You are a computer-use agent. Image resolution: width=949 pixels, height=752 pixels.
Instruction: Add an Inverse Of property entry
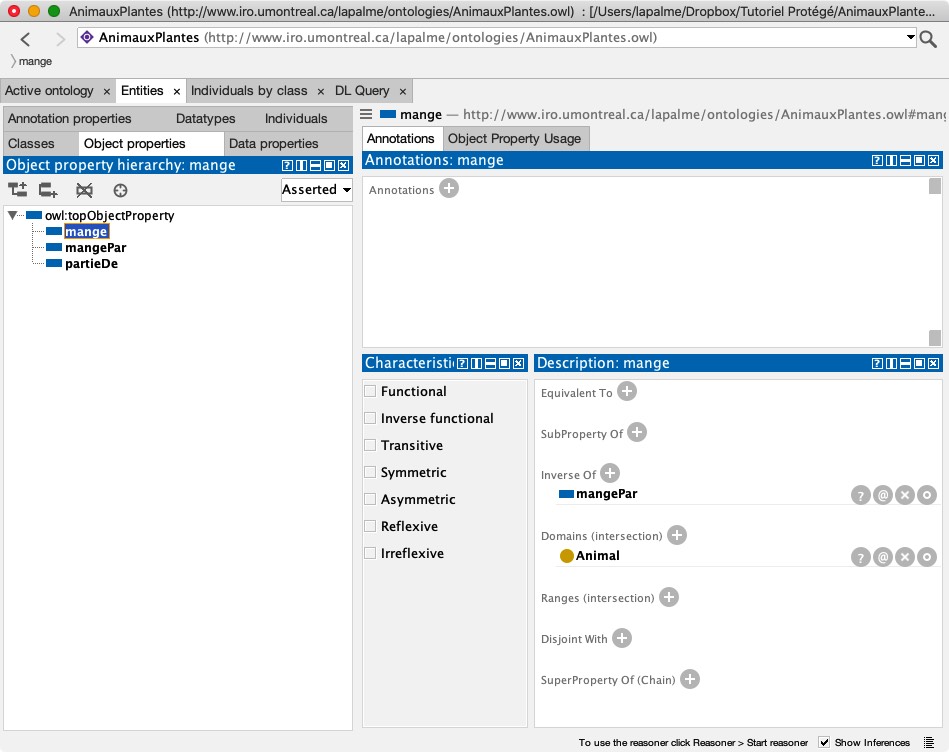click(x=609, y=474)
